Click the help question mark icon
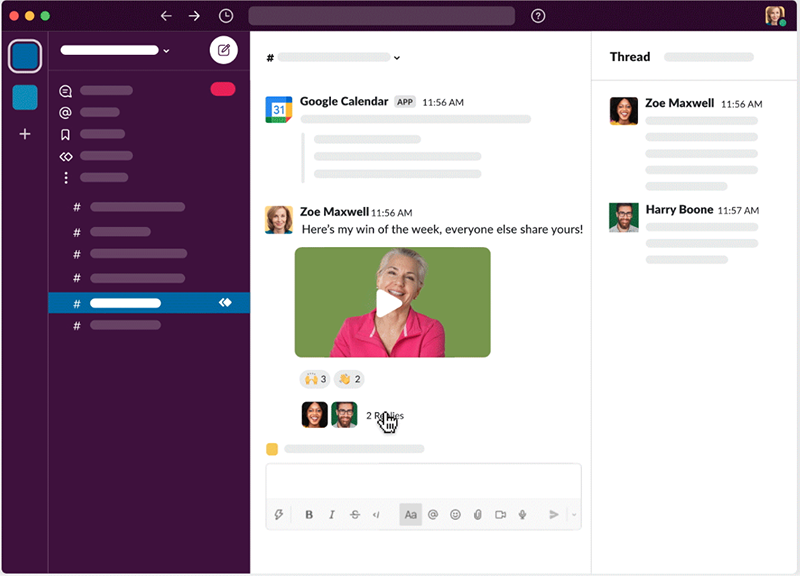 point(538,16)
